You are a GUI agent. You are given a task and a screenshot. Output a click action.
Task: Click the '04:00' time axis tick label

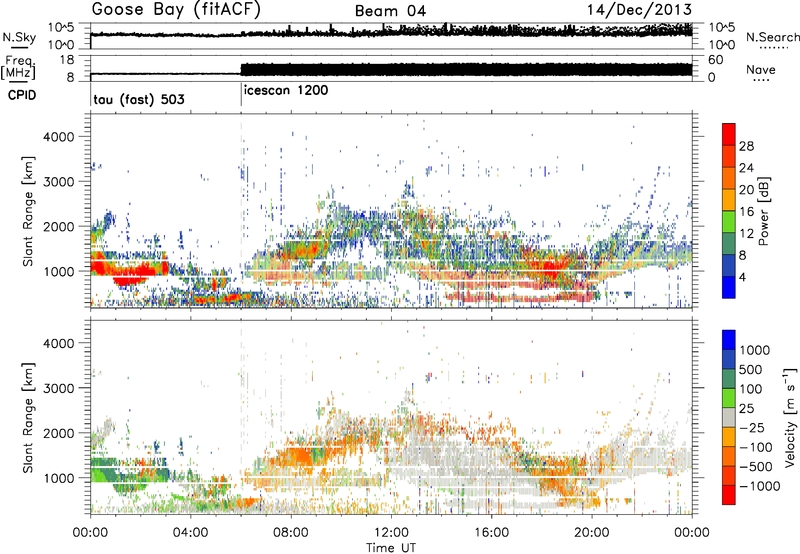(x=191, y=533)
